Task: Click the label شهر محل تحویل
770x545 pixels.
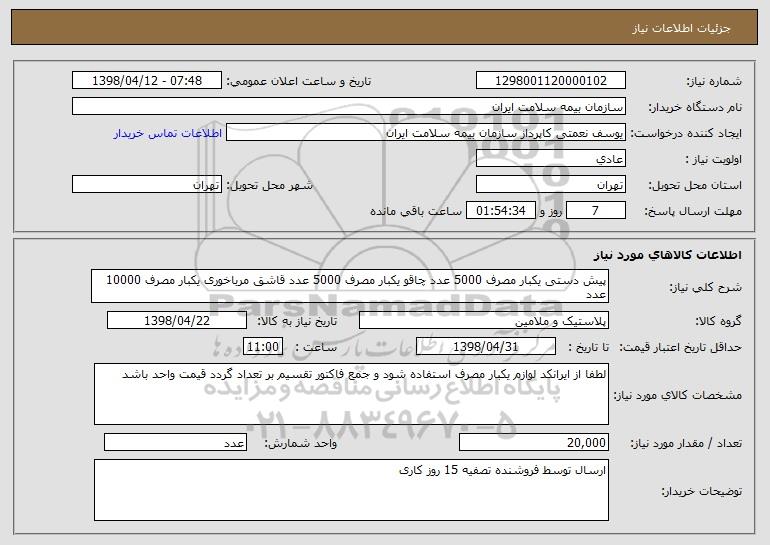Action: [269, 186]
